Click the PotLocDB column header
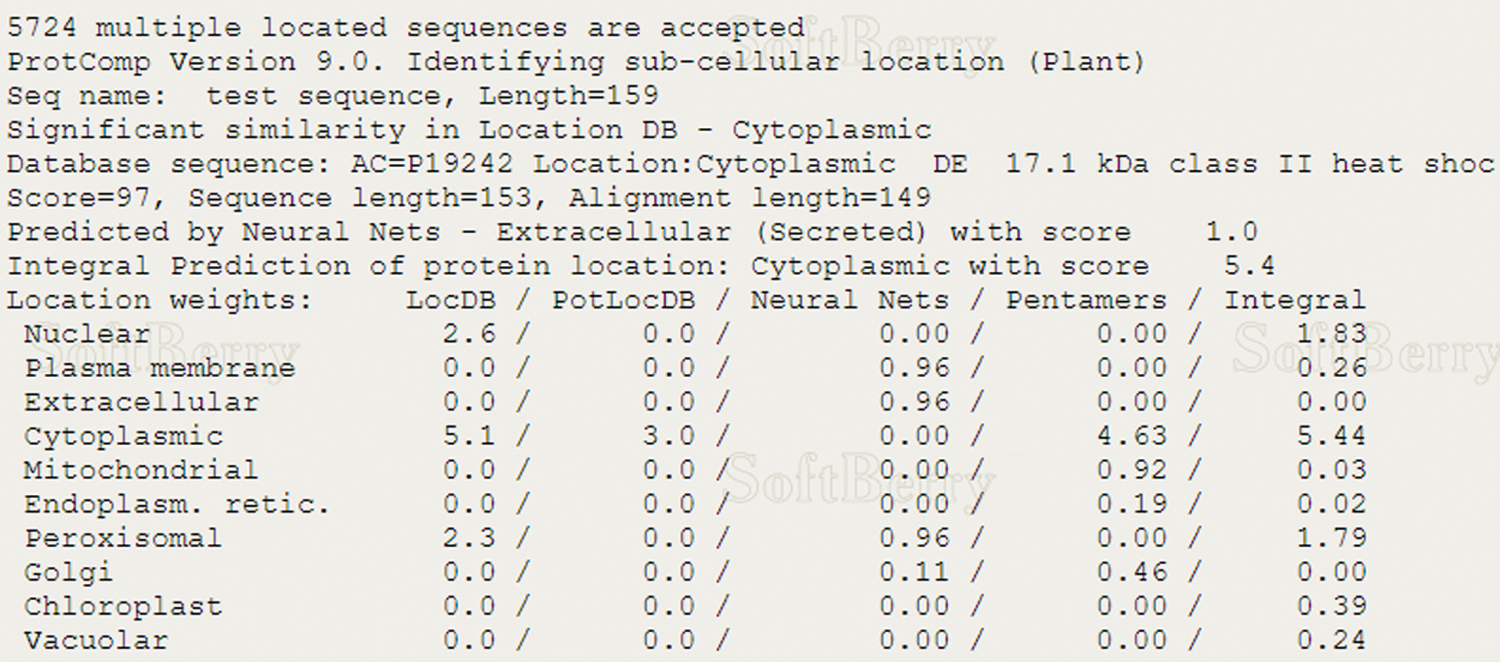Image resolution: width=1500 pixels, height=662 pixels. pyautogui.click(x=624, y=300)
